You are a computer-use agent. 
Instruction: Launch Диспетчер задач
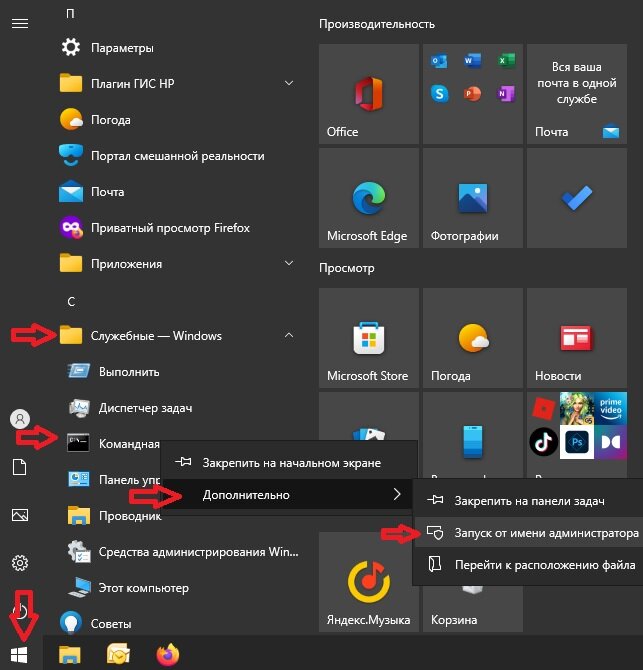(177, 408)
